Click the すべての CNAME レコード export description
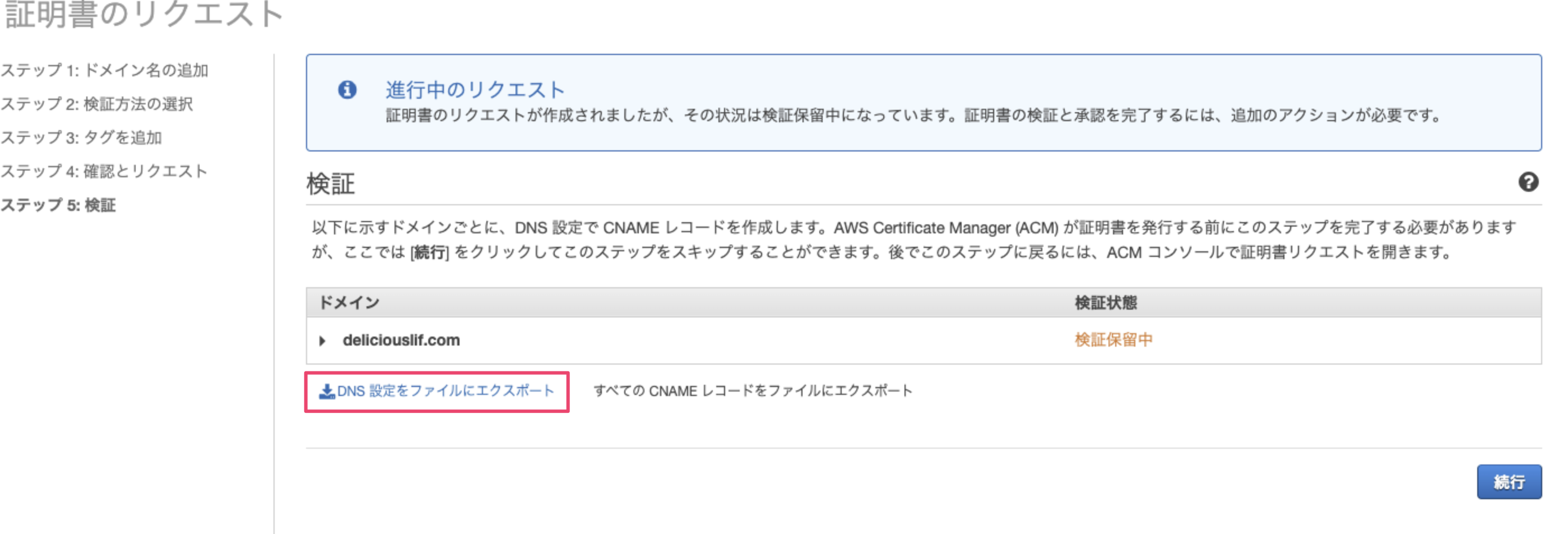 tap(753, 392)
